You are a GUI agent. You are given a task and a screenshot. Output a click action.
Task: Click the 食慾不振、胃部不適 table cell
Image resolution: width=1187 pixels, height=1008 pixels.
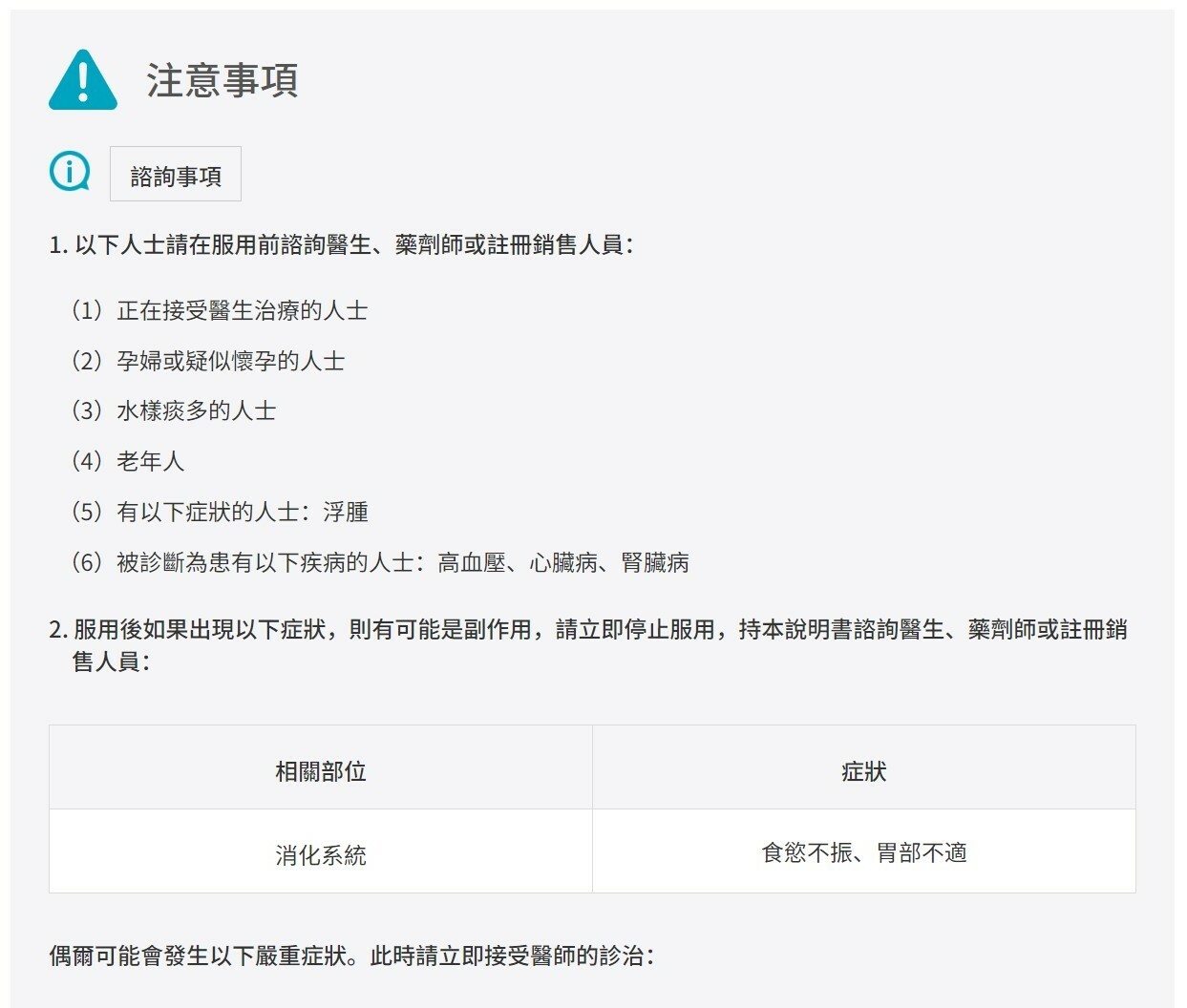pos(863,852)
